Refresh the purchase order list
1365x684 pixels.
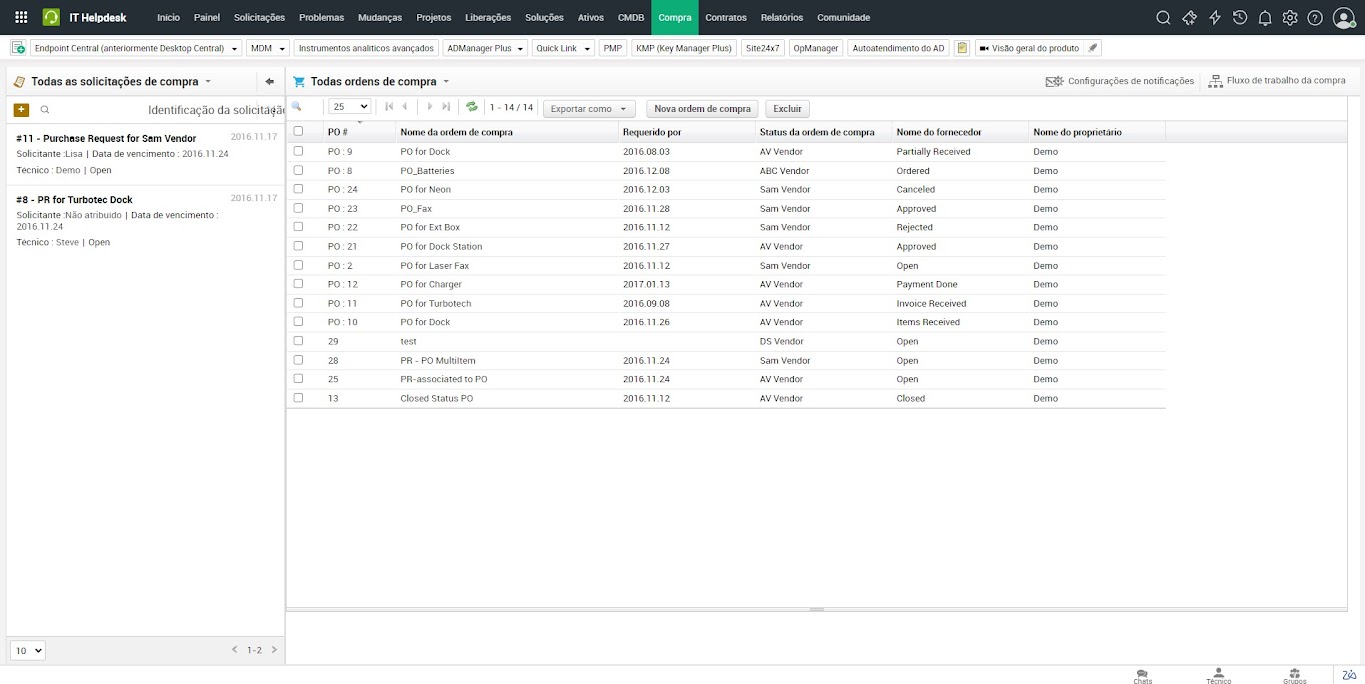coord(472,107)
